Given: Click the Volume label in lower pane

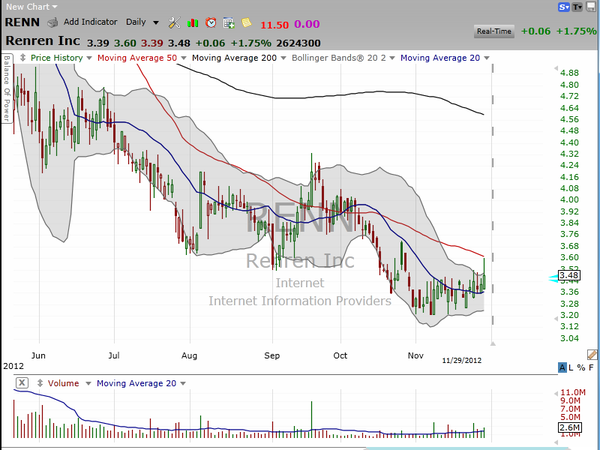Looking at the screenshot, I should [63, 383].
